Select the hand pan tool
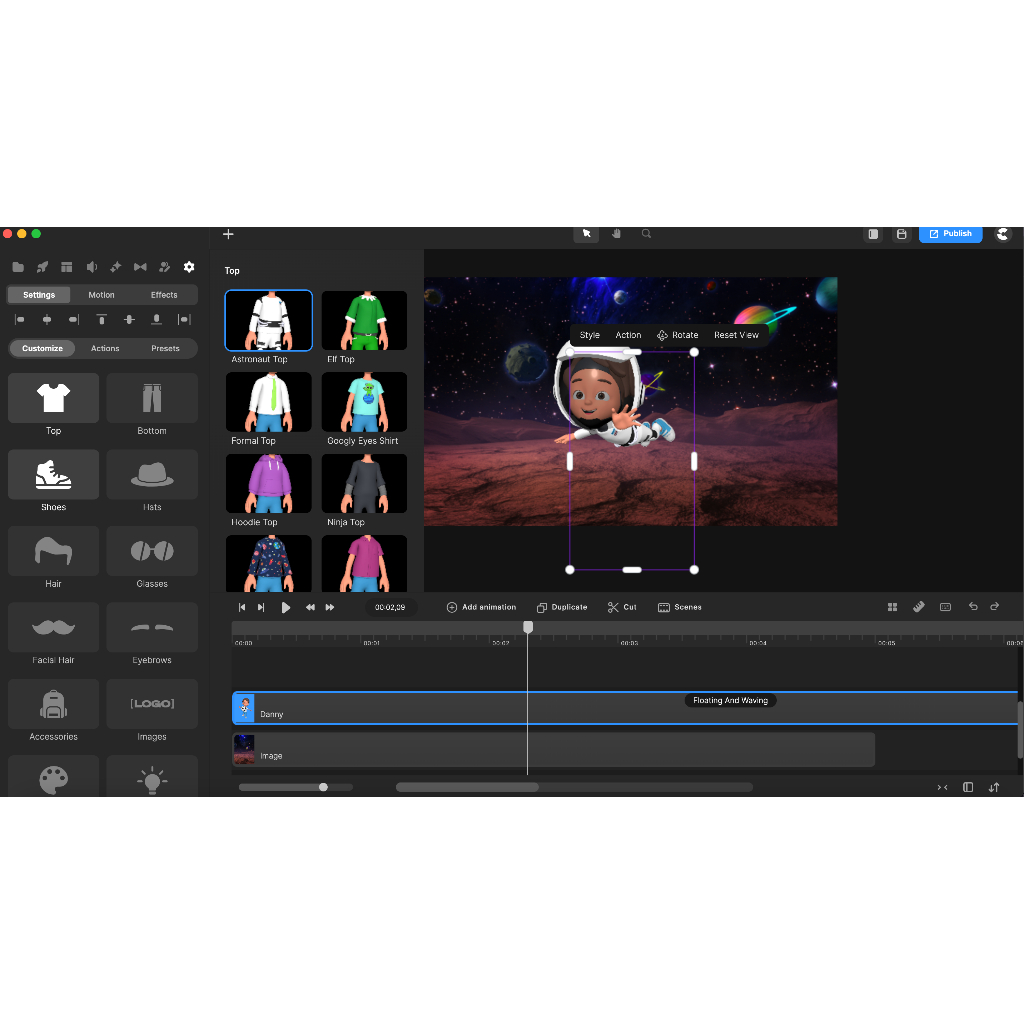The image size is (1024, 1024). click(x=617, y=234)
